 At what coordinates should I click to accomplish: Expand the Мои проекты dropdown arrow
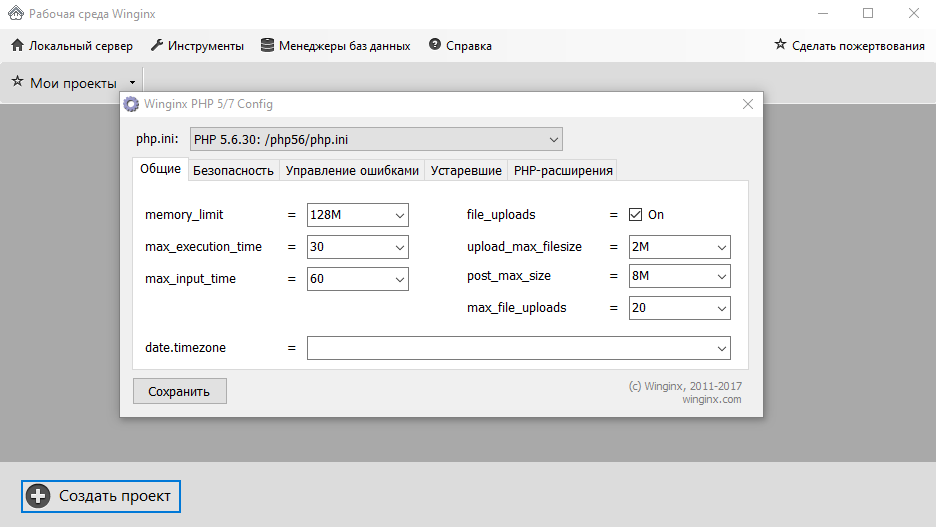(x=133, y=83)
